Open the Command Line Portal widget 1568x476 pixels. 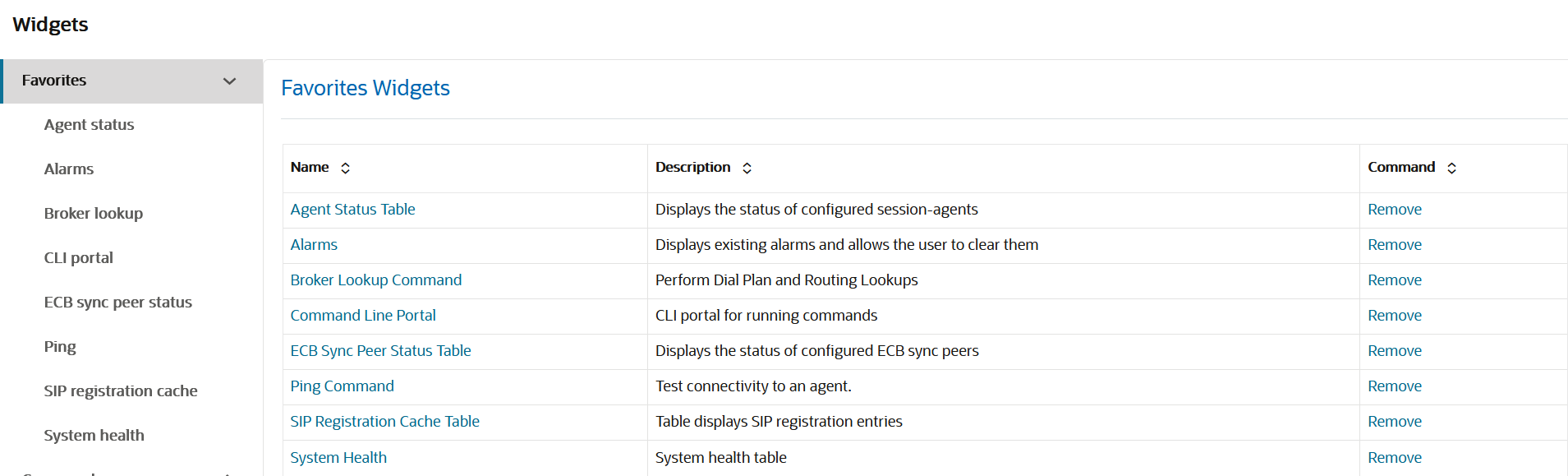tap(362, 315)
